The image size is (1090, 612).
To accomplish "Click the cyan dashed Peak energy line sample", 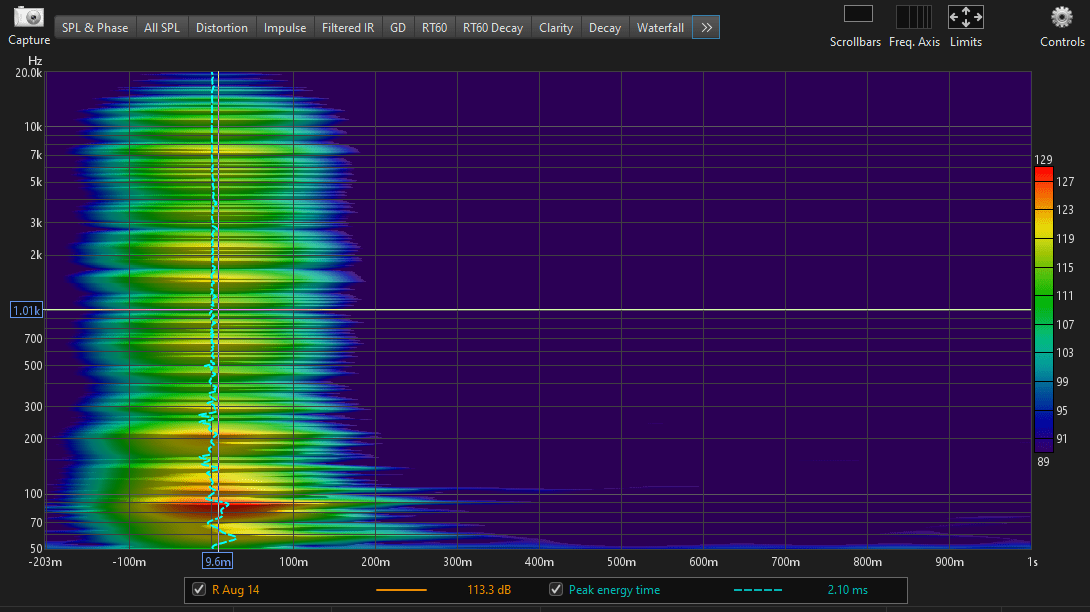I will point(758,590).
